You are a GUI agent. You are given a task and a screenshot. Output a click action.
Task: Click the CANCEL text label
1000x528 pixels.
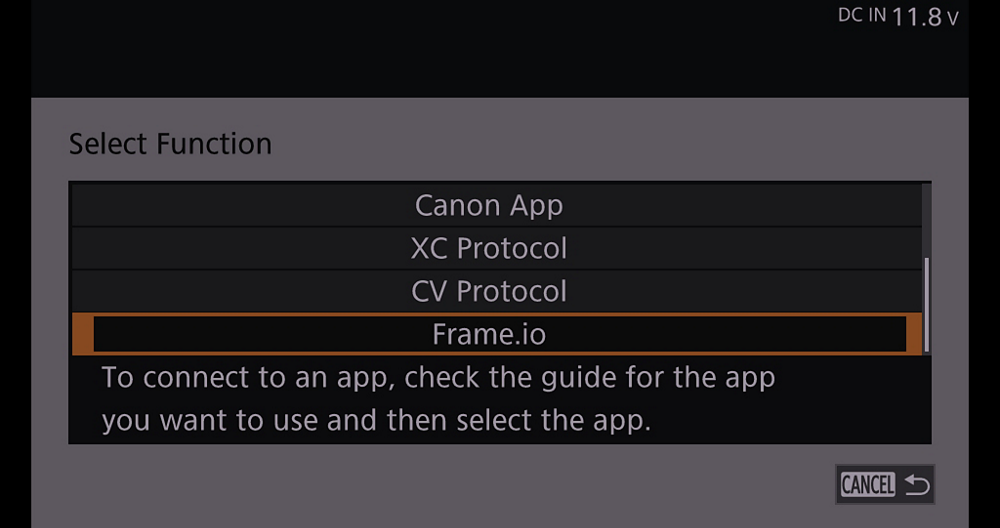(x=868, y=486)
